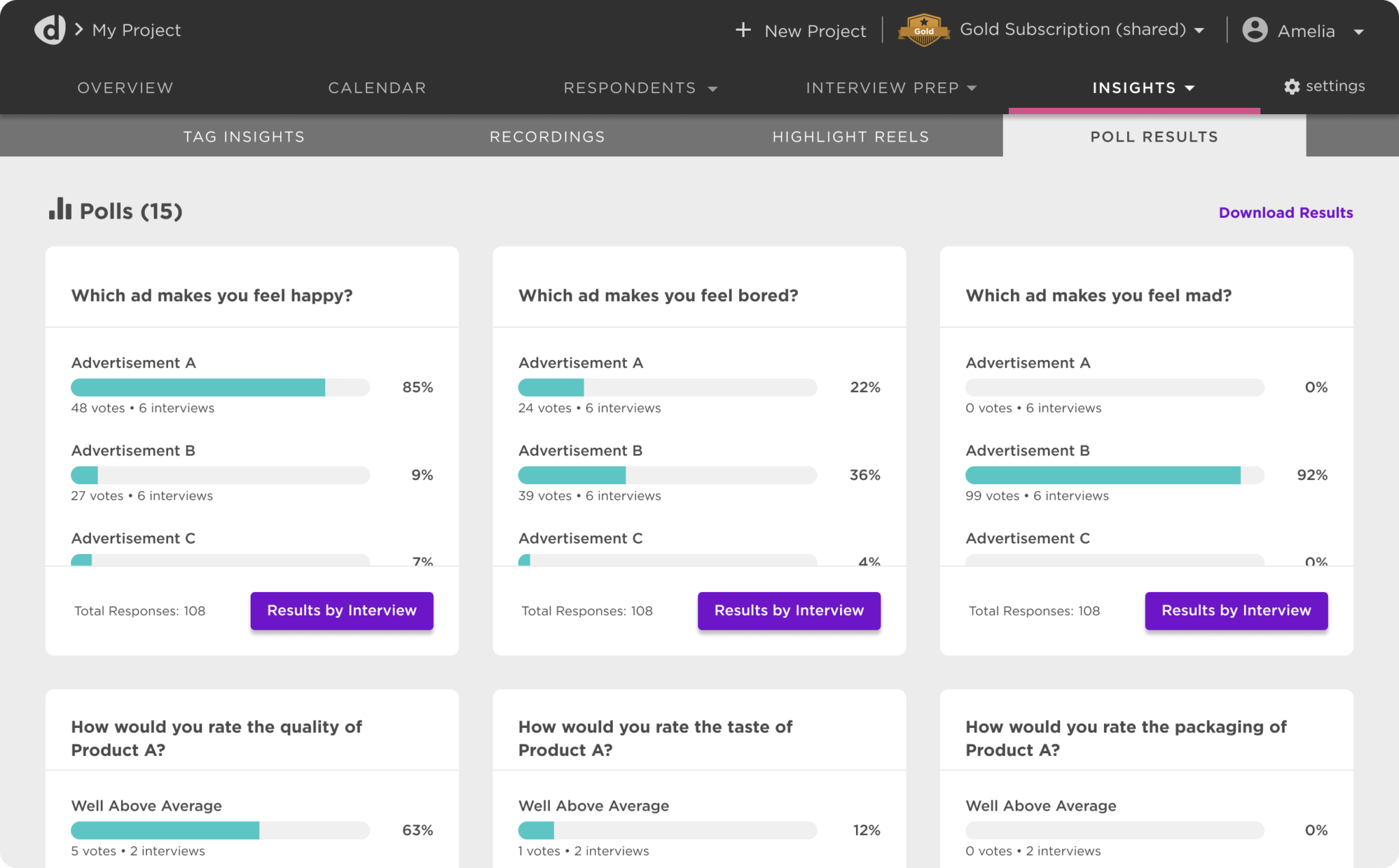The width and height of the screenshot is (1399, 868).
Task: Switch to the TAG INSIGHTS tab
Action: (x=244, y=136)
